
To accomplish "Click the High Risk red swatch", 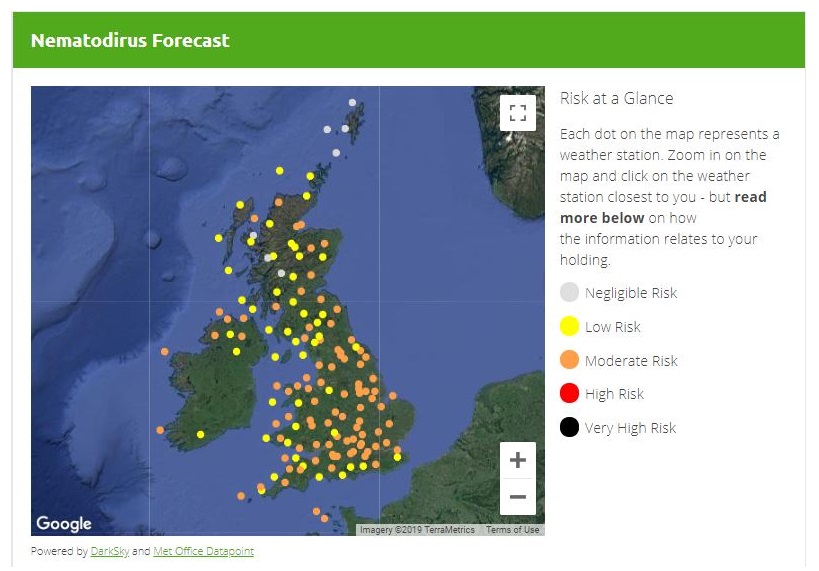I will [569, 393].
